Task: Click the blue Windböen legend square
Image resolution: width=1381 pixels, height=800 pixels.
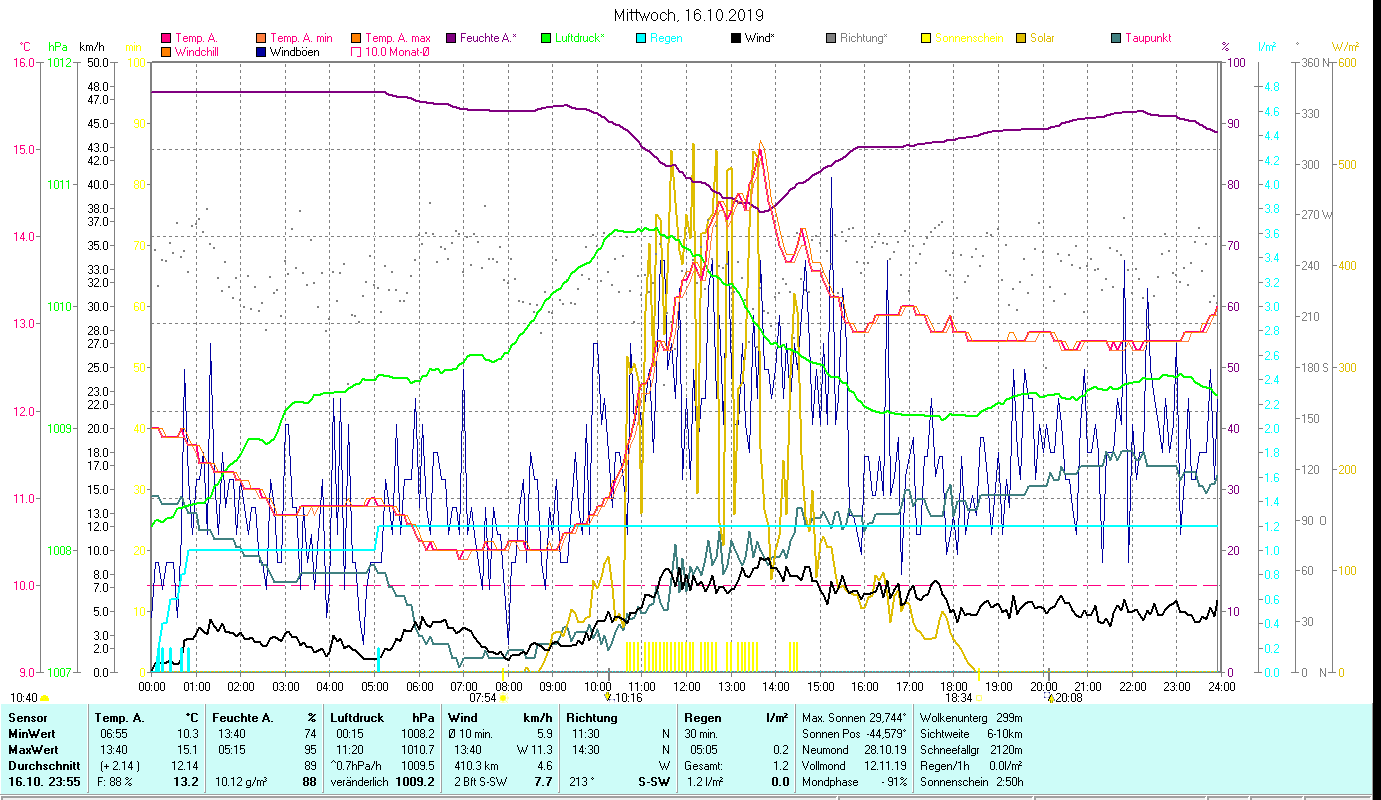Action: pyautogui.click(x=262, y=52)
